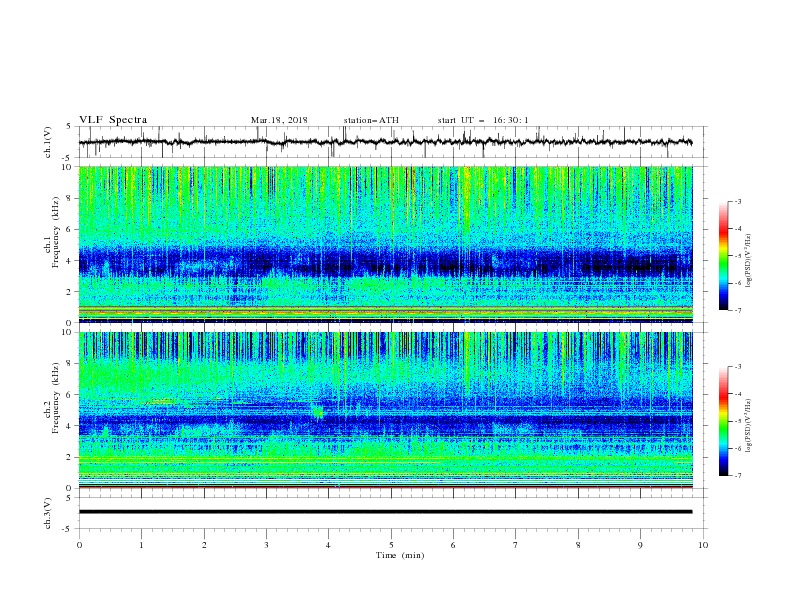Click the "station=ATH" header text
This screenshot has height=612, width=792.
[x=371, y=120]
